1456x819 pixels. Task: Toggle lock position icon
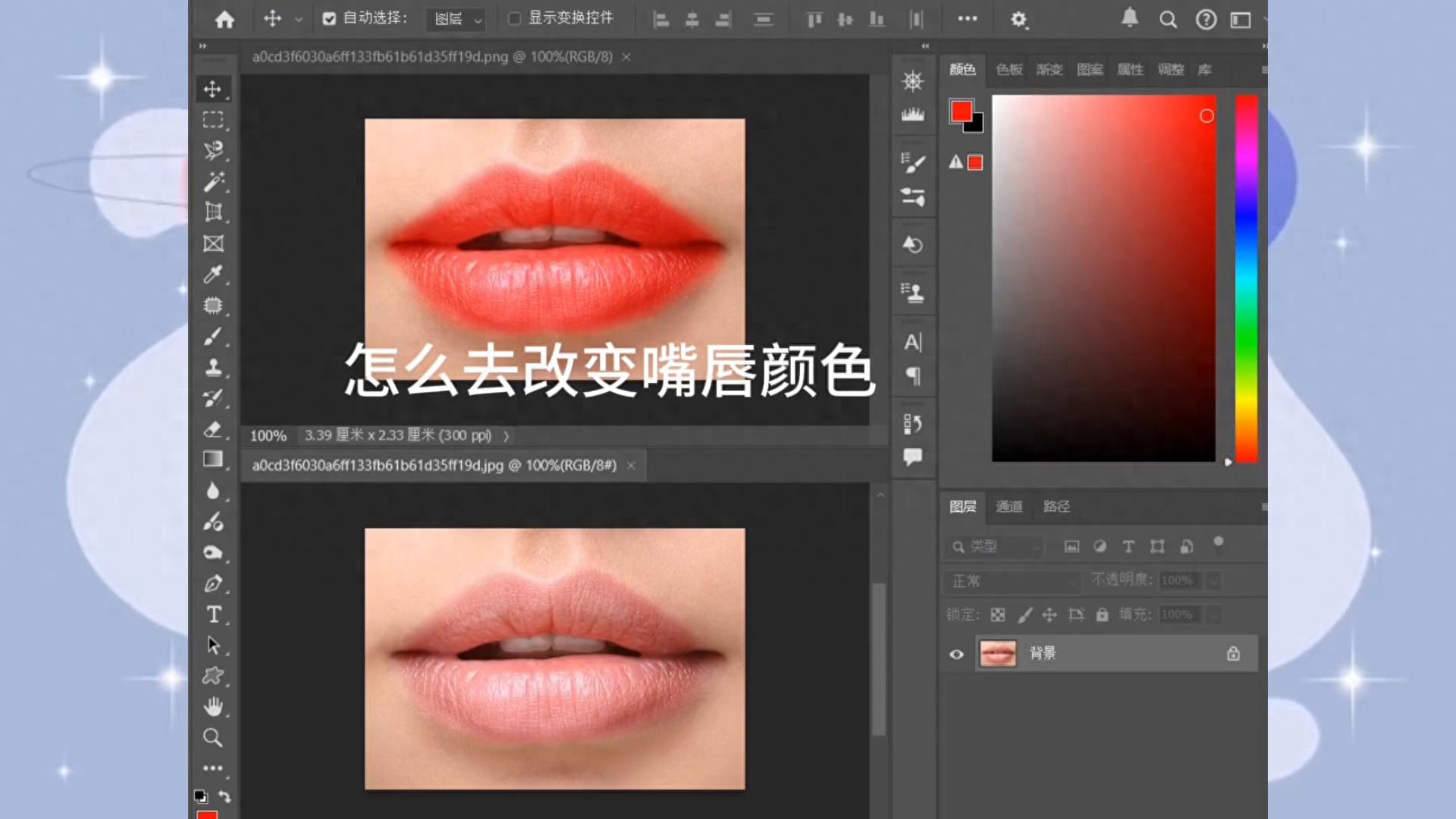[1050, 615]
